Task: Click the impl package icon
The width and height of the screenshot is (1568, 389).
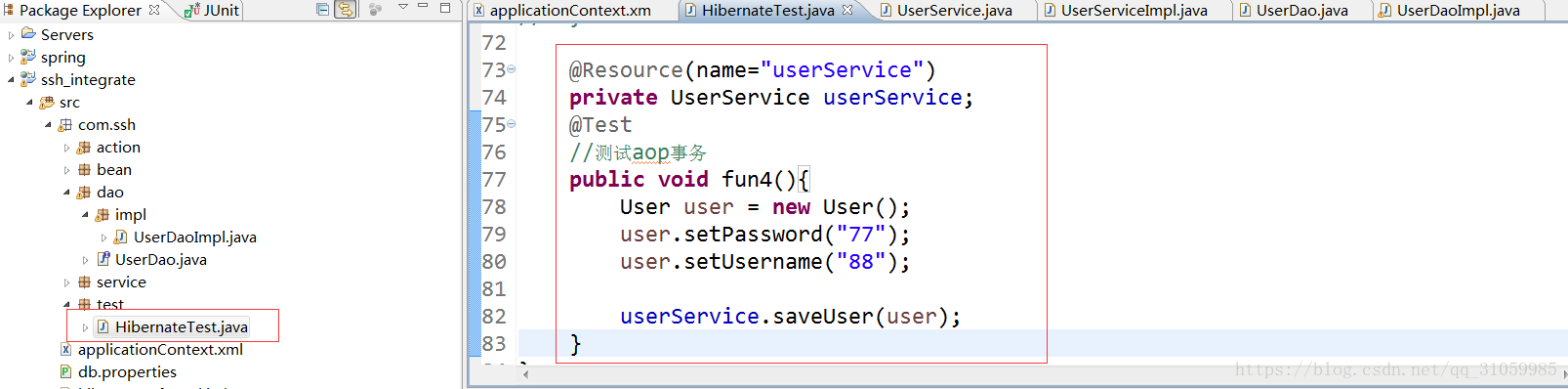Action: [x=103, y=215]
